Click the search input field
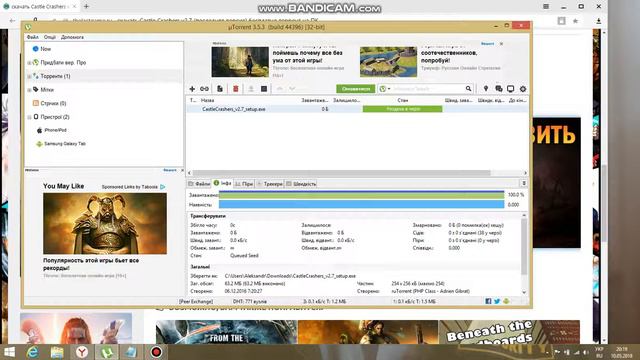This screenshot has width=640, height=360. point(428,89)
